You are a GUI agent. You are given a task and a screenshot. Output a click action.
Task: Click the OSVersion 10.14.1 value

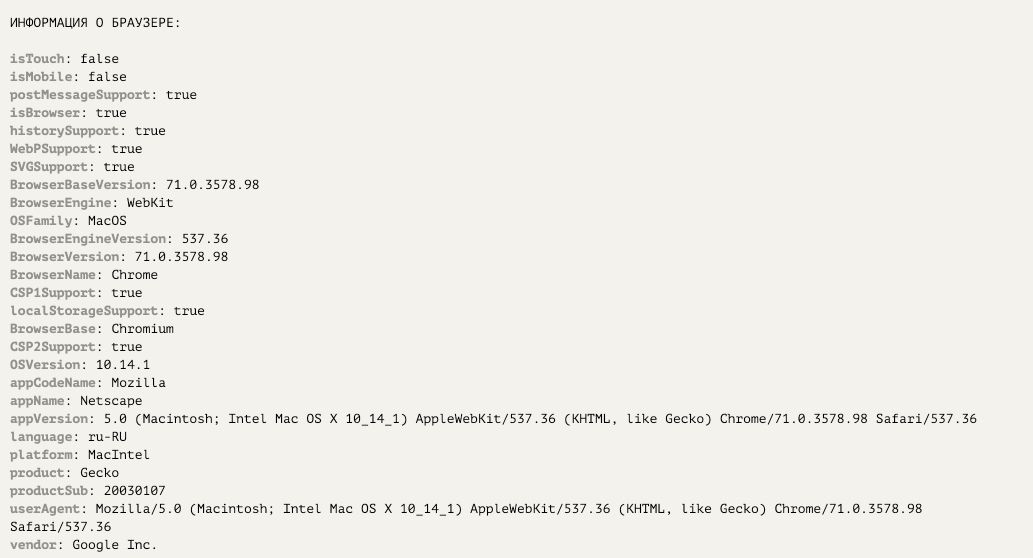click(123, 365)
